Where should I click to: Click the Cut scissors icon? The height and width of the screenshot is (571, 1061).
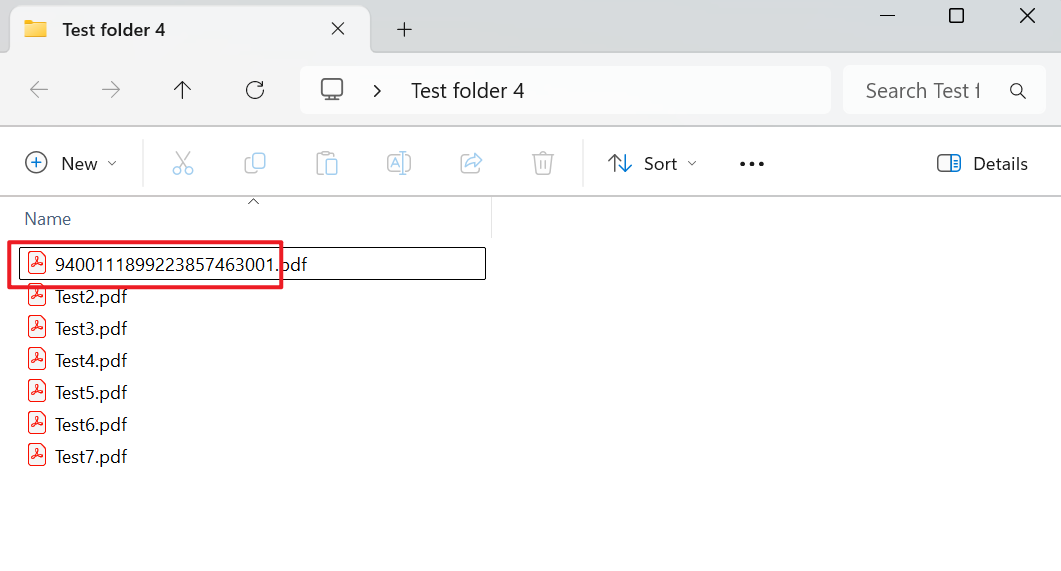[182, 163]
